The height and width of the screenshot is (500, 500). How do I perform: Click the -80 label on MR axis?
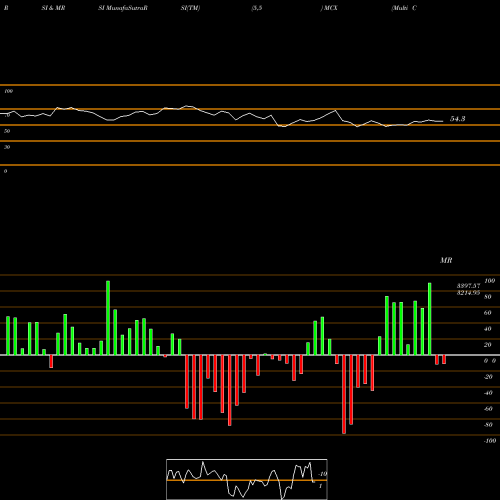tap(488, 425)
